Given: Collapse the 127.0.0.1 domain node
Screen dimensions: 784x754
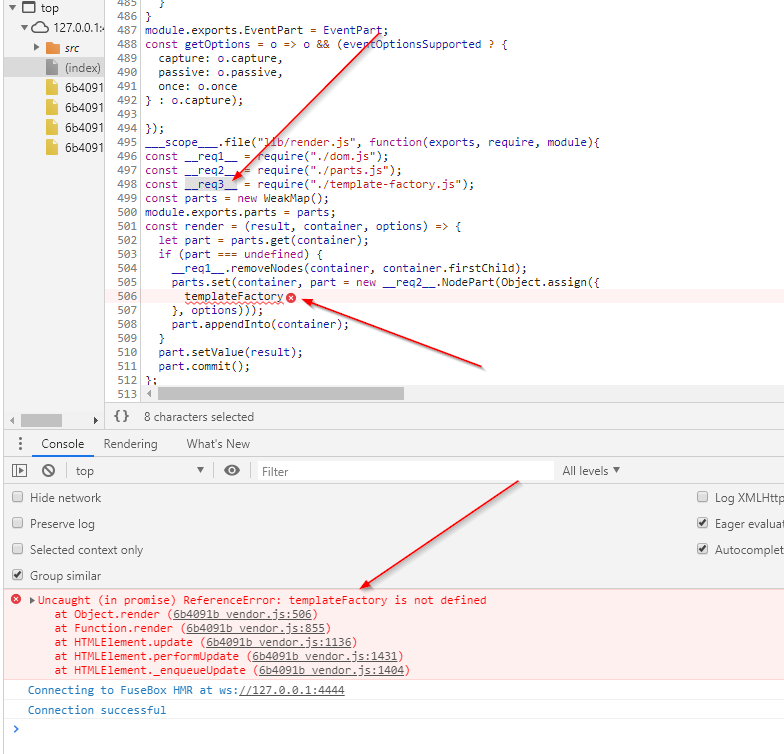Looking at the screenshot, I should 24,28.
